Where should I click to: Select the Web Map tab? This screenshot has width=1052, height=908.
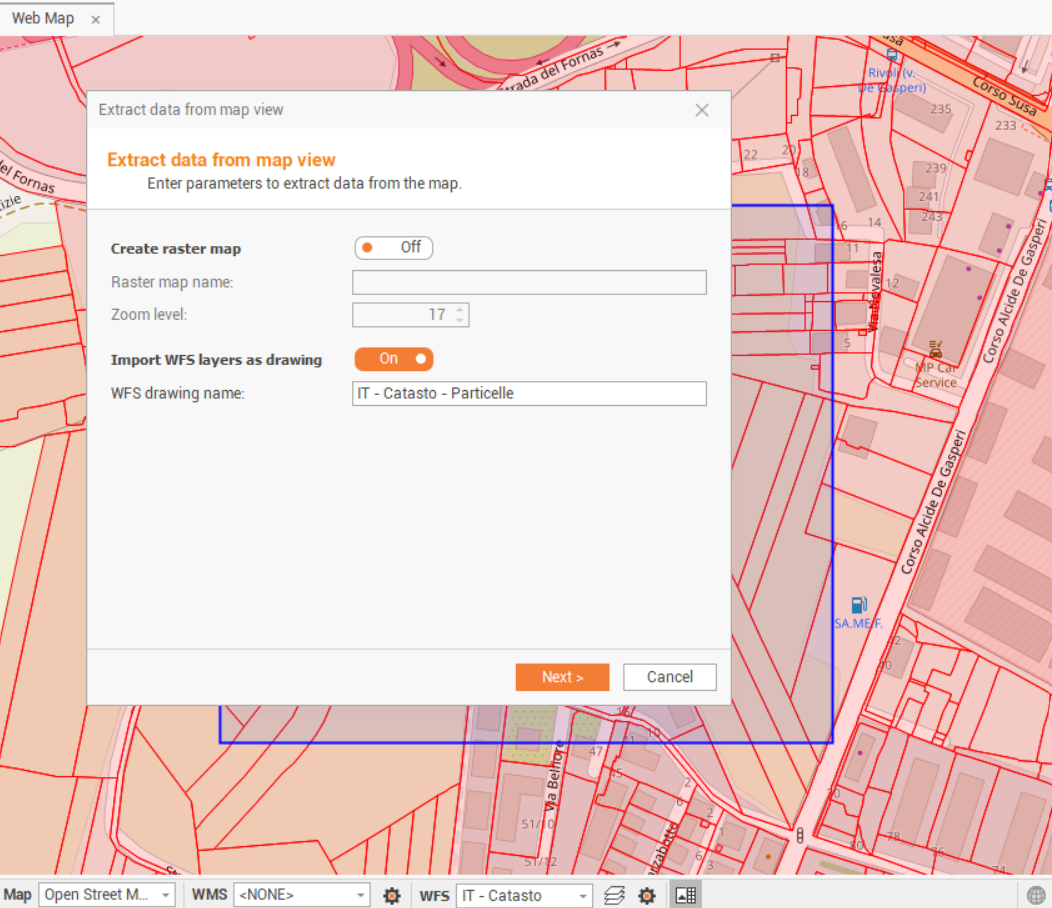43,19
